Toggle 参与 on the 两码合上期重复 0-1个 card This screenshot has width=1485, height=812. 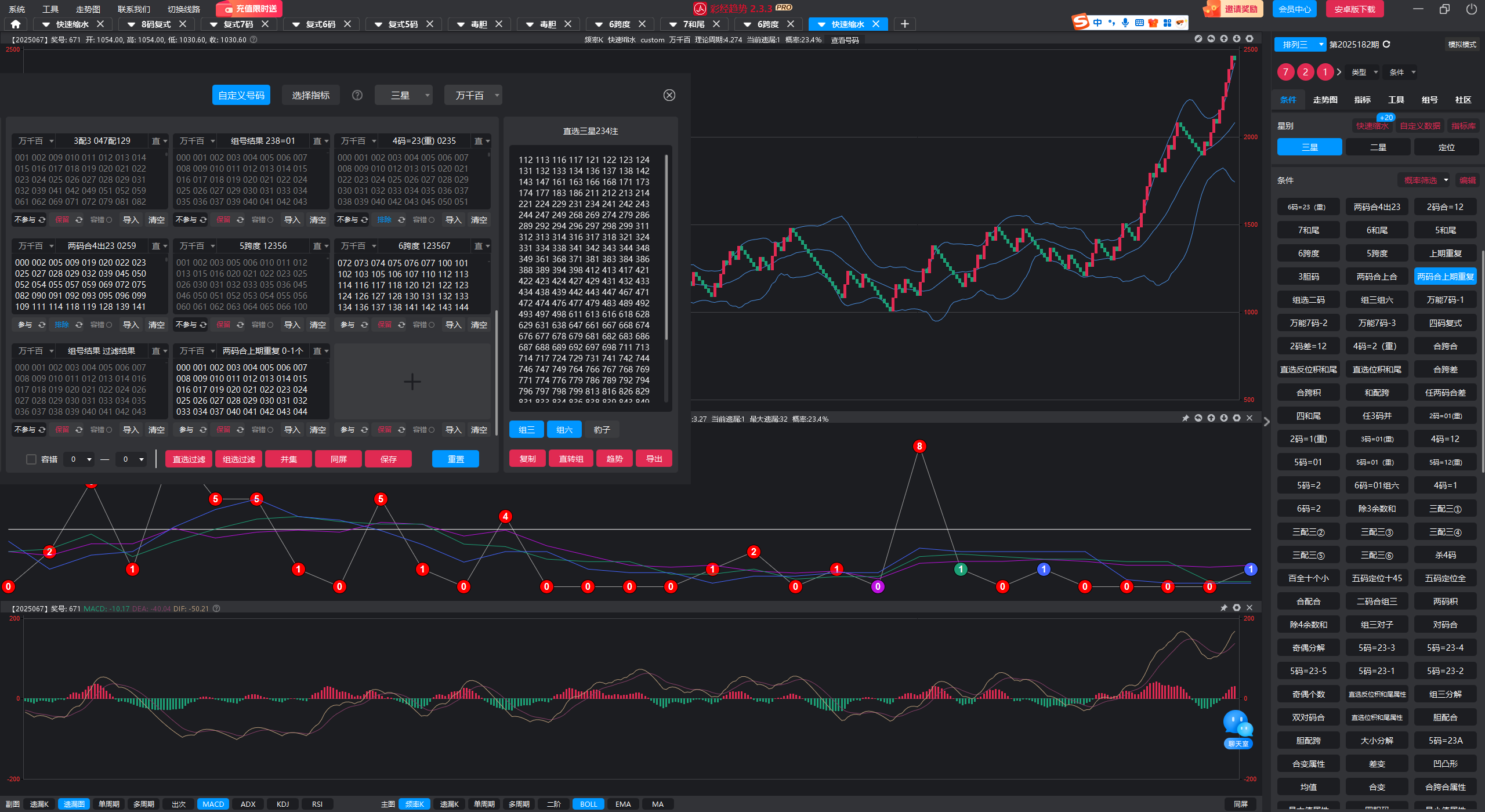[x=193, y=430]
